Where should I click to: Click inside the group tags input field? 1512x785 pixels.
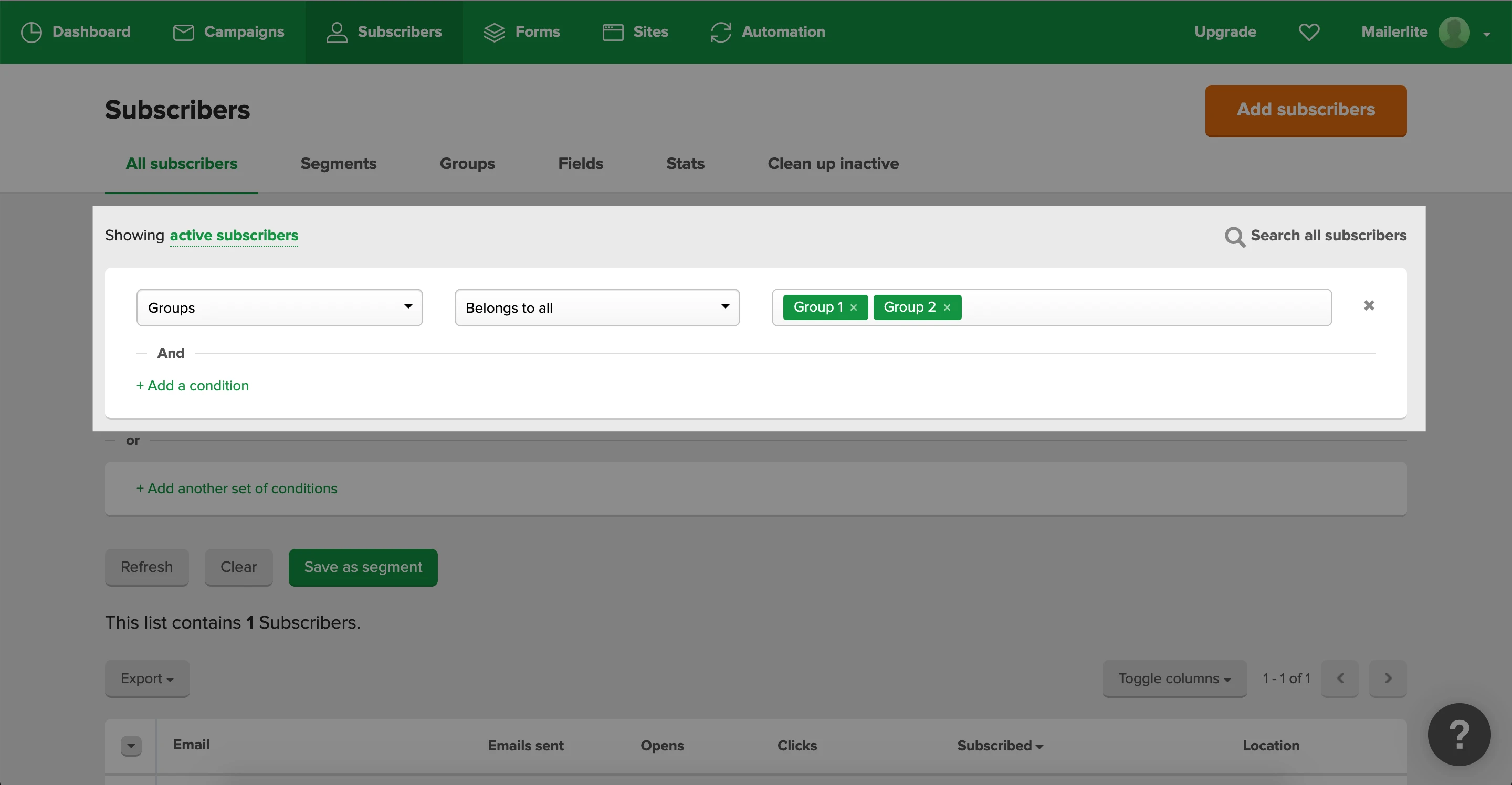pyautogui.click(x=1144, y=307)
